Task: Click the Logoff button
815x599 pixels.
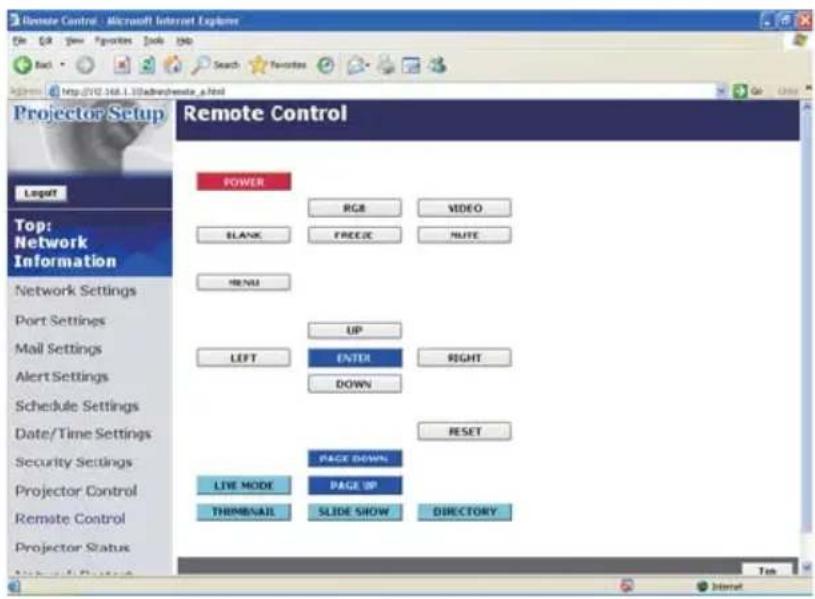Action: pos(41,193)
